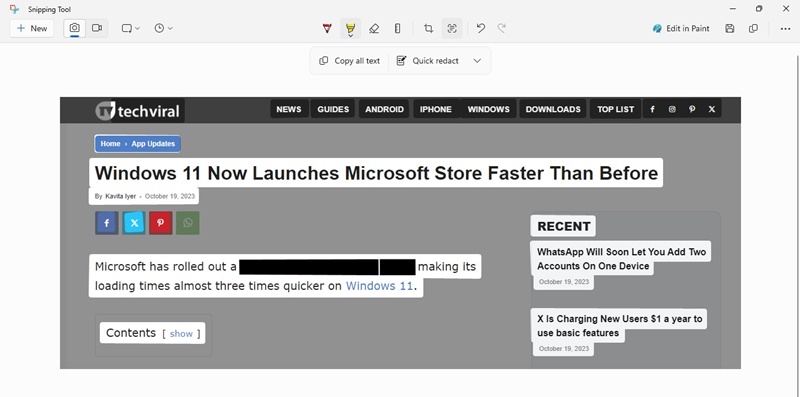Screen dimensions: 800x397
Task: Undo the last edit
Action: point(481,29)
